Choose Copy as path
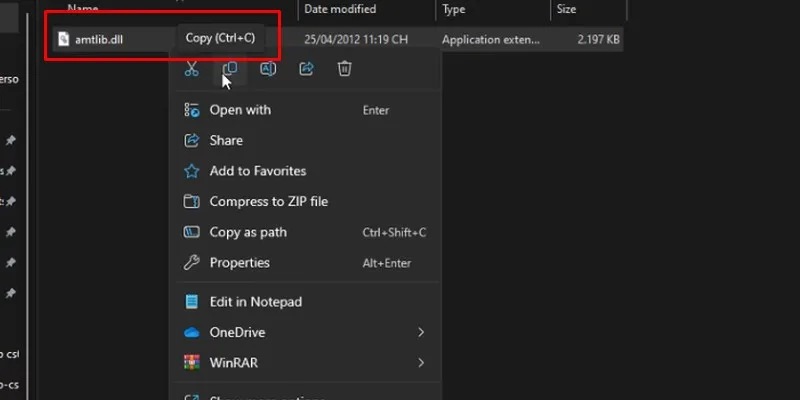Screen dimensions: 800x400 pos(248,232)
